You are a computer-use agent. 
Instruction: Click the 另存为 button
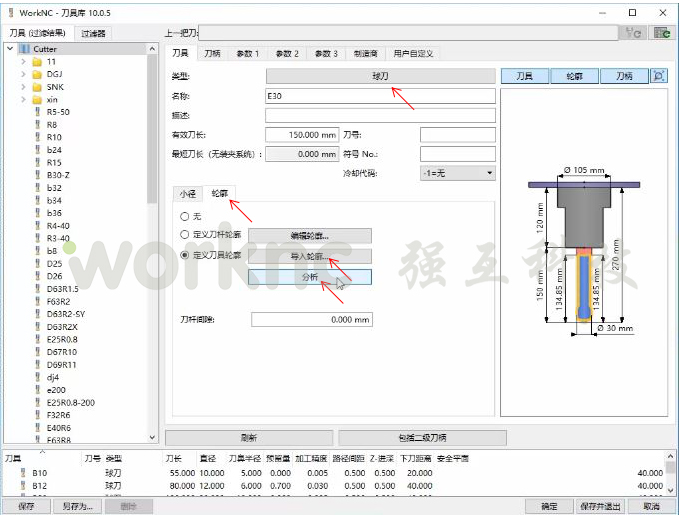pos(77,506)
